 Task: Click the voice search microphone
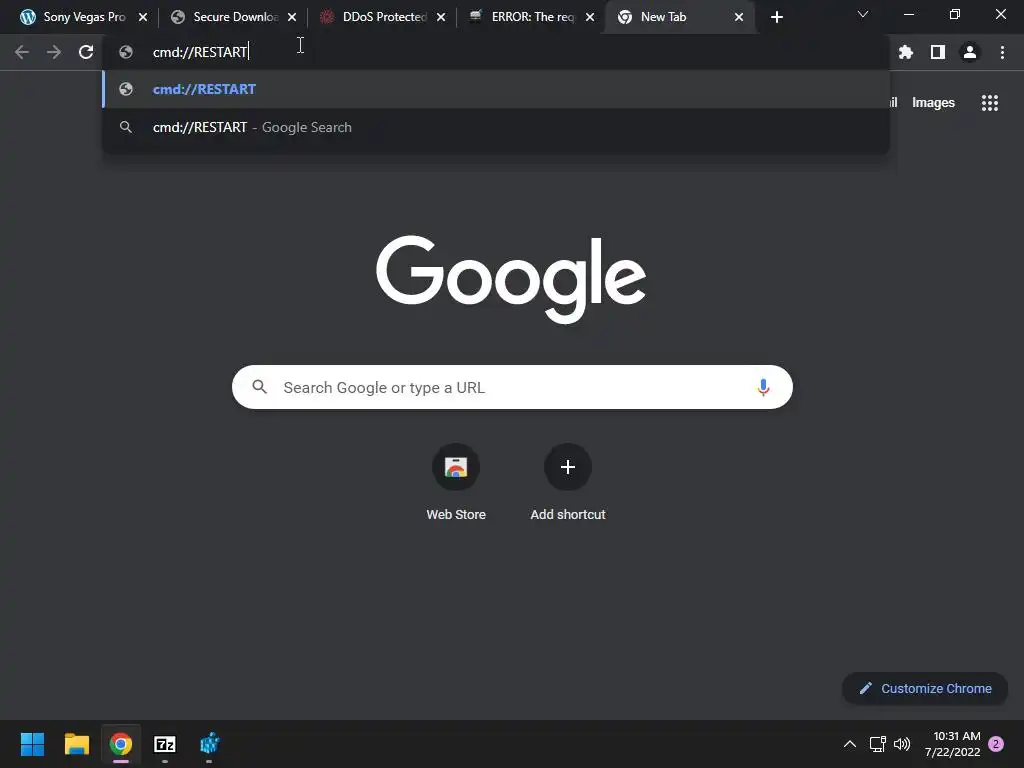click(x=763, y=387)
